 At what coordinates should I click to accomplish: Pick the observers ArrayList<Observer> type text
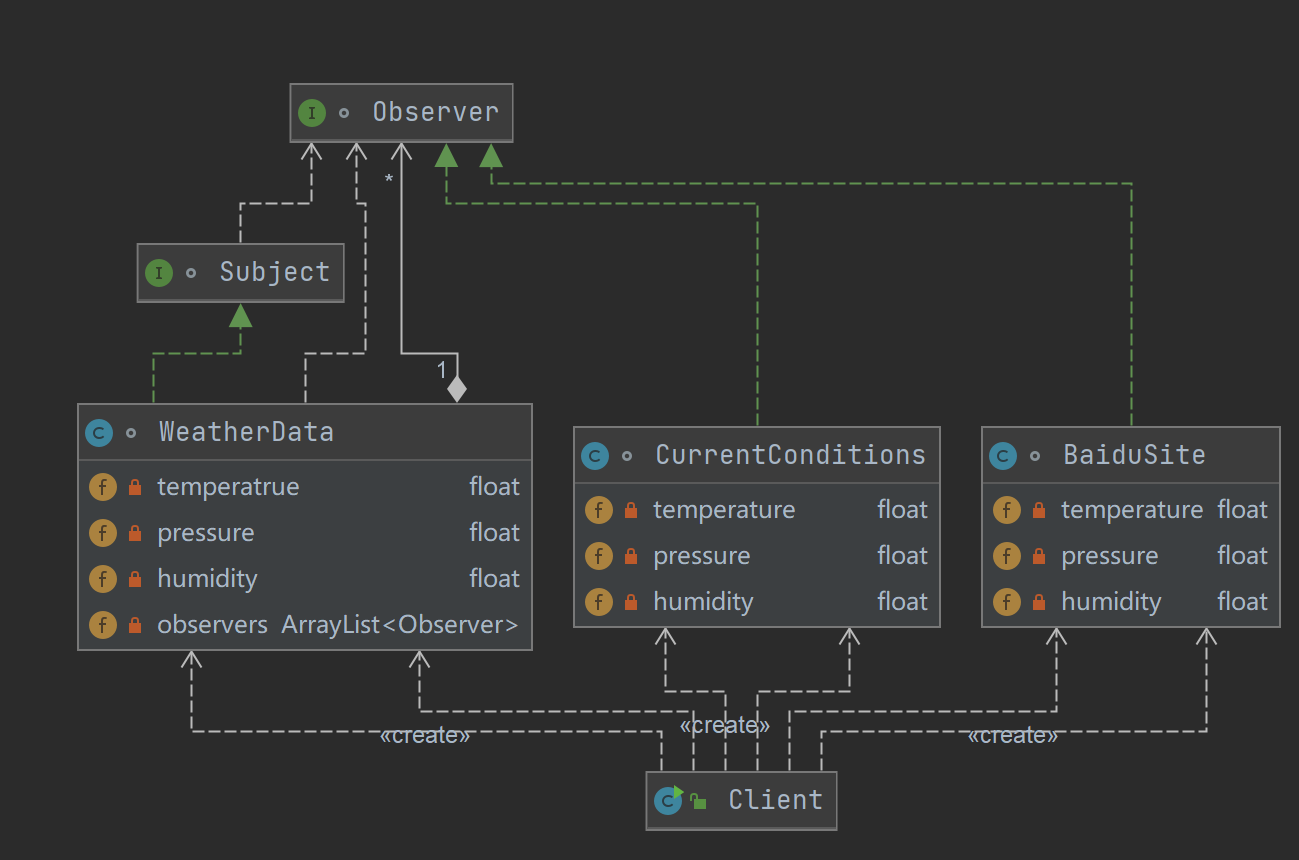point(400,625)
